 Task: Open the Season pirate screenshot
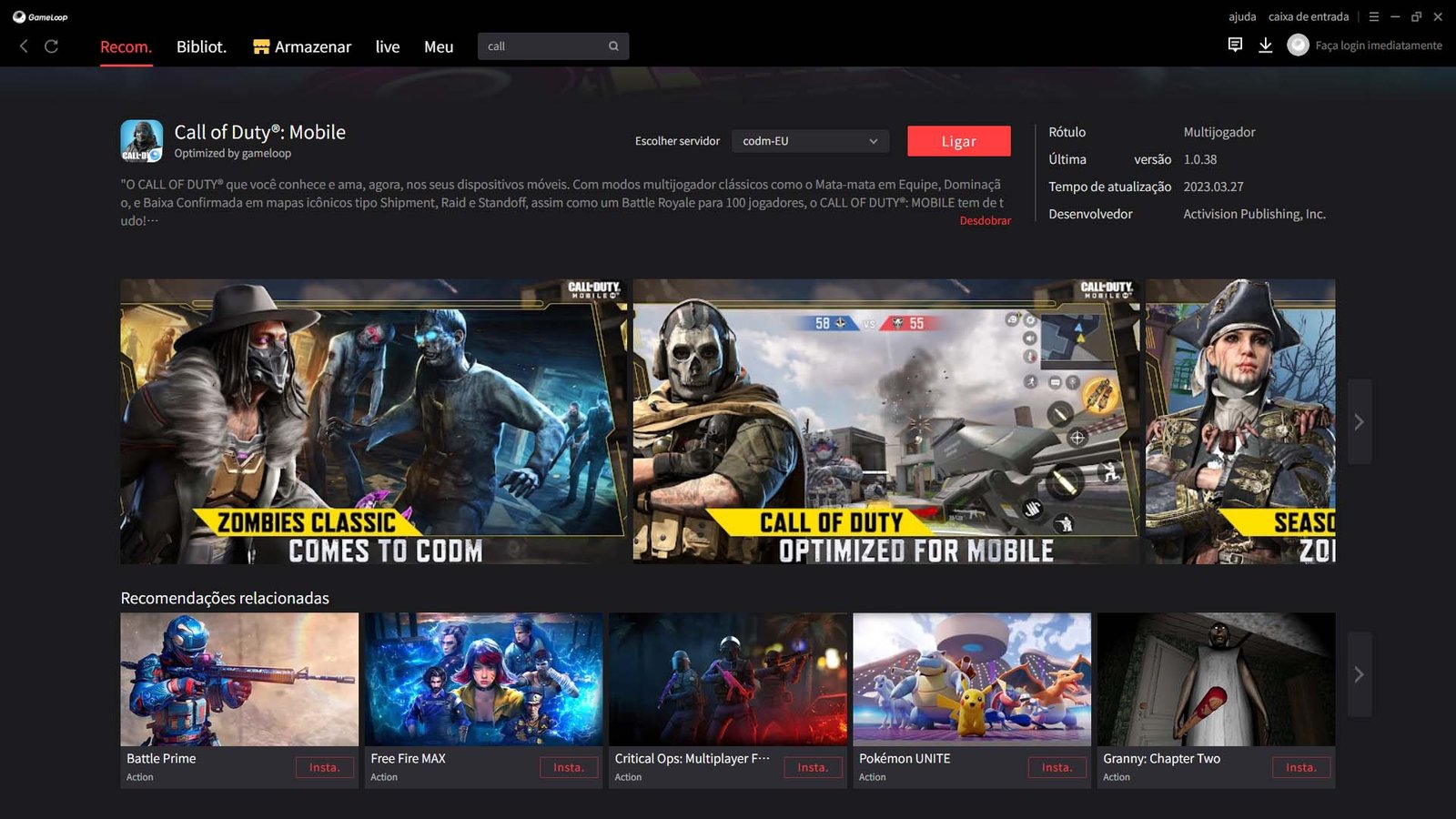[1240, 421]
